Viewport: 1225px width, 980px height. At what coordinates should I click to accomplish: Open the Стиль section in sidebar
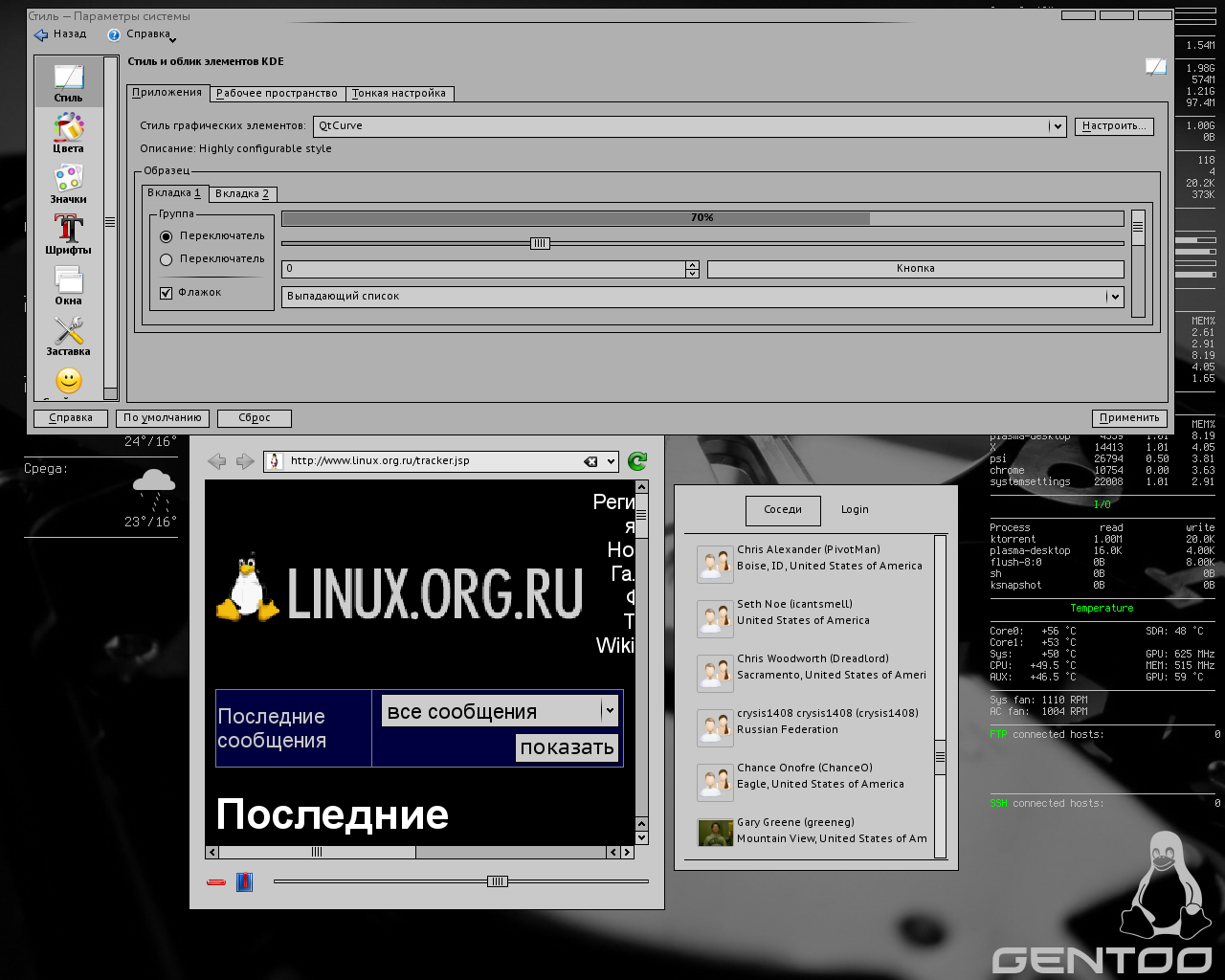69,82
